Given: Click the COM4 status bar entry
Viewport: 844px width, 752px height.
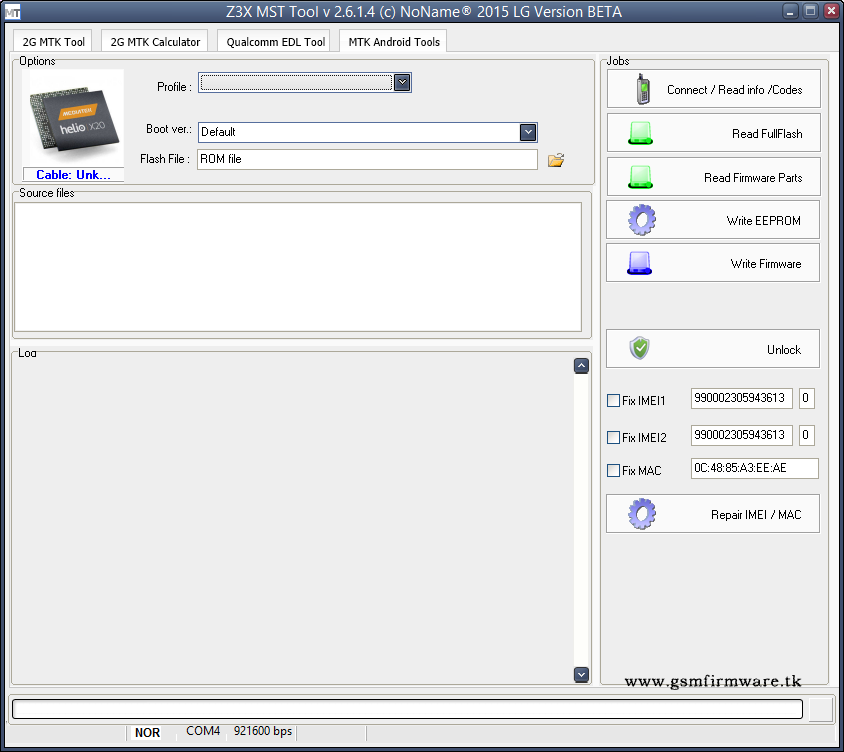Looking at the screenshot, I should click(203, 731).
